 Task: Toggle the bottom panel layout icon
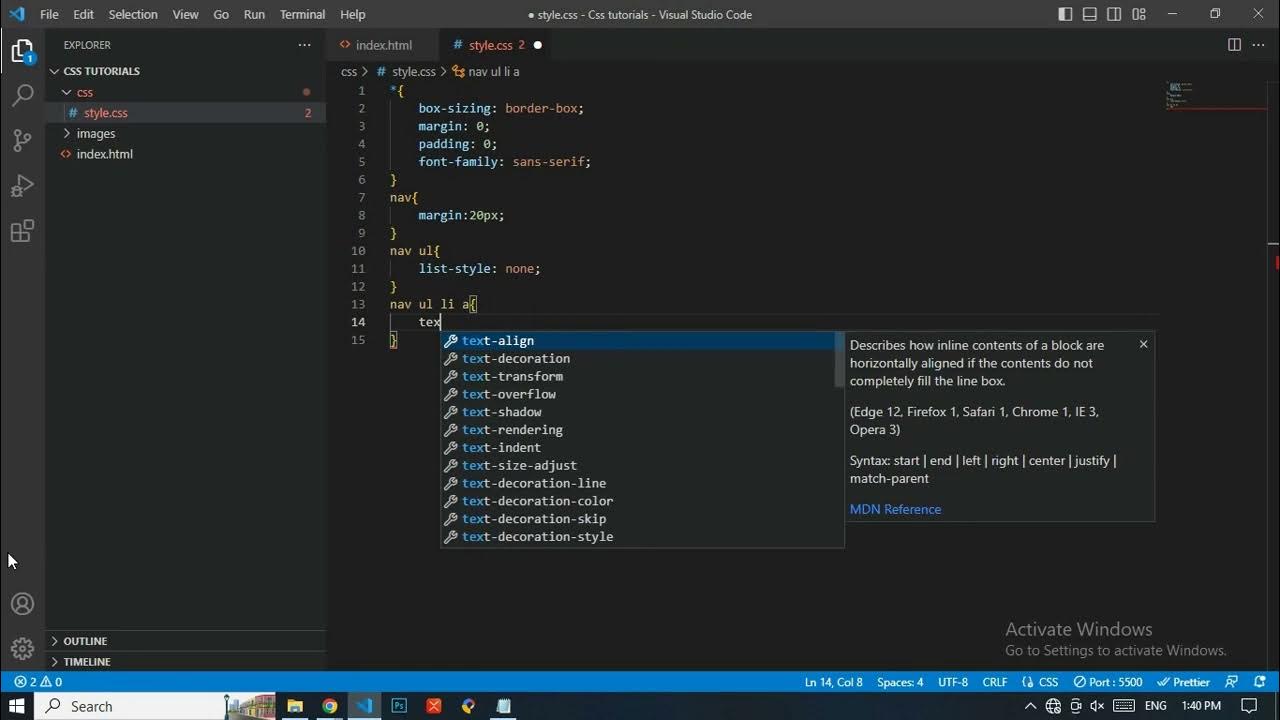(x=1090, y=14)
